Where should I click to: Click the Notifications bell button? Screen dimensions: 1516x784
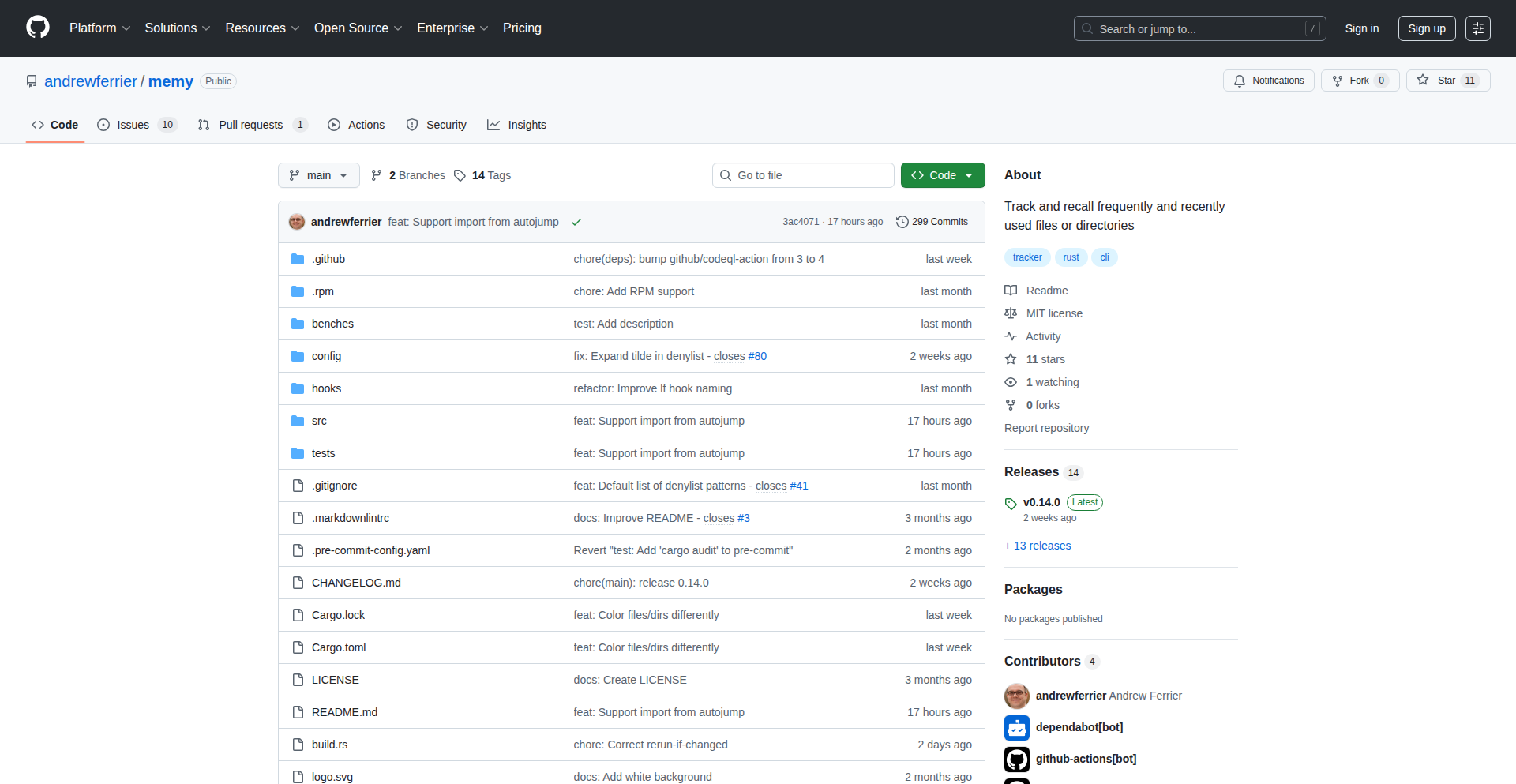tap(1268, 81)
